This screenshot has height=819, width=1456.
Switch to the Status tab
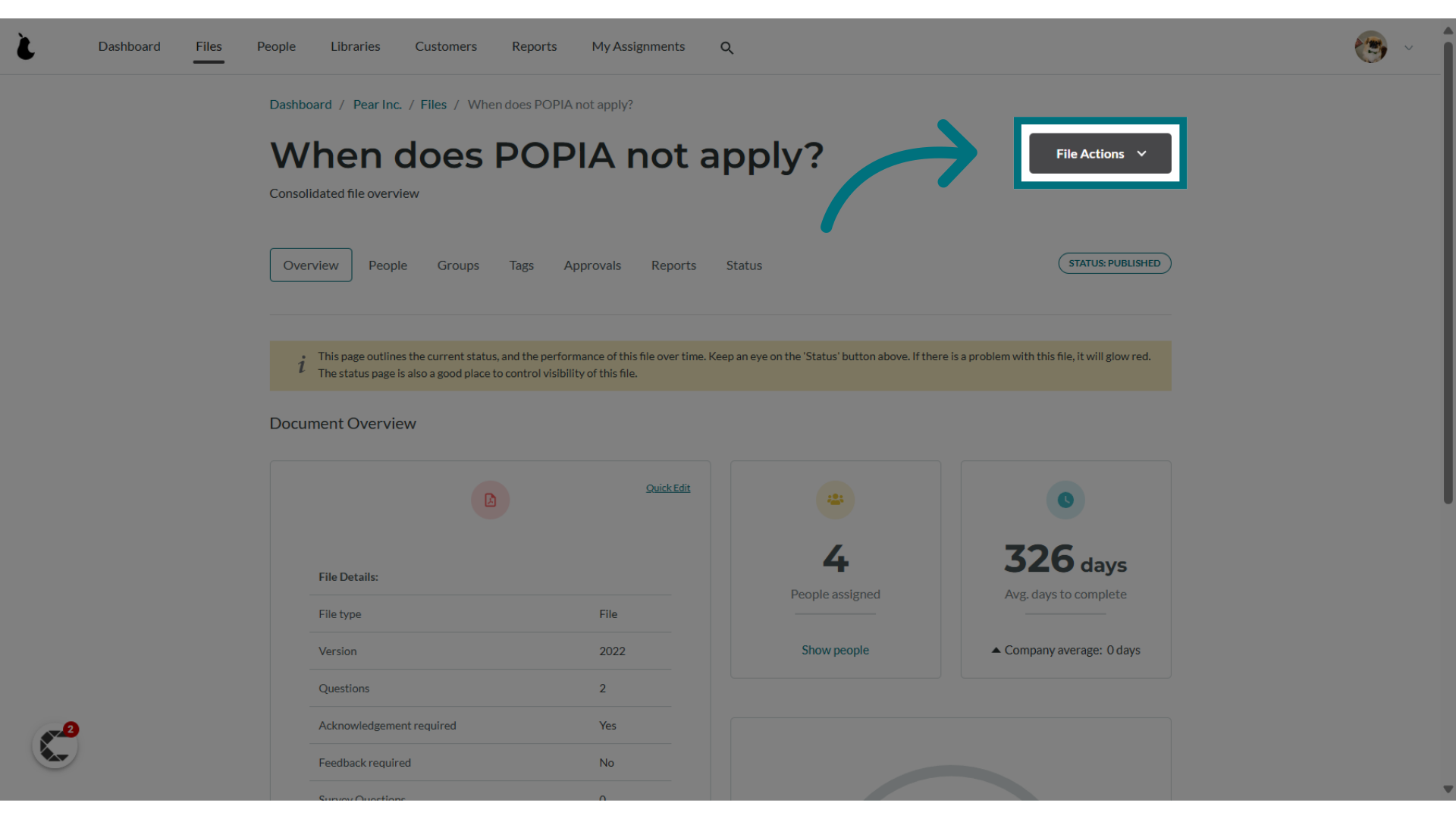pos(744,265)
